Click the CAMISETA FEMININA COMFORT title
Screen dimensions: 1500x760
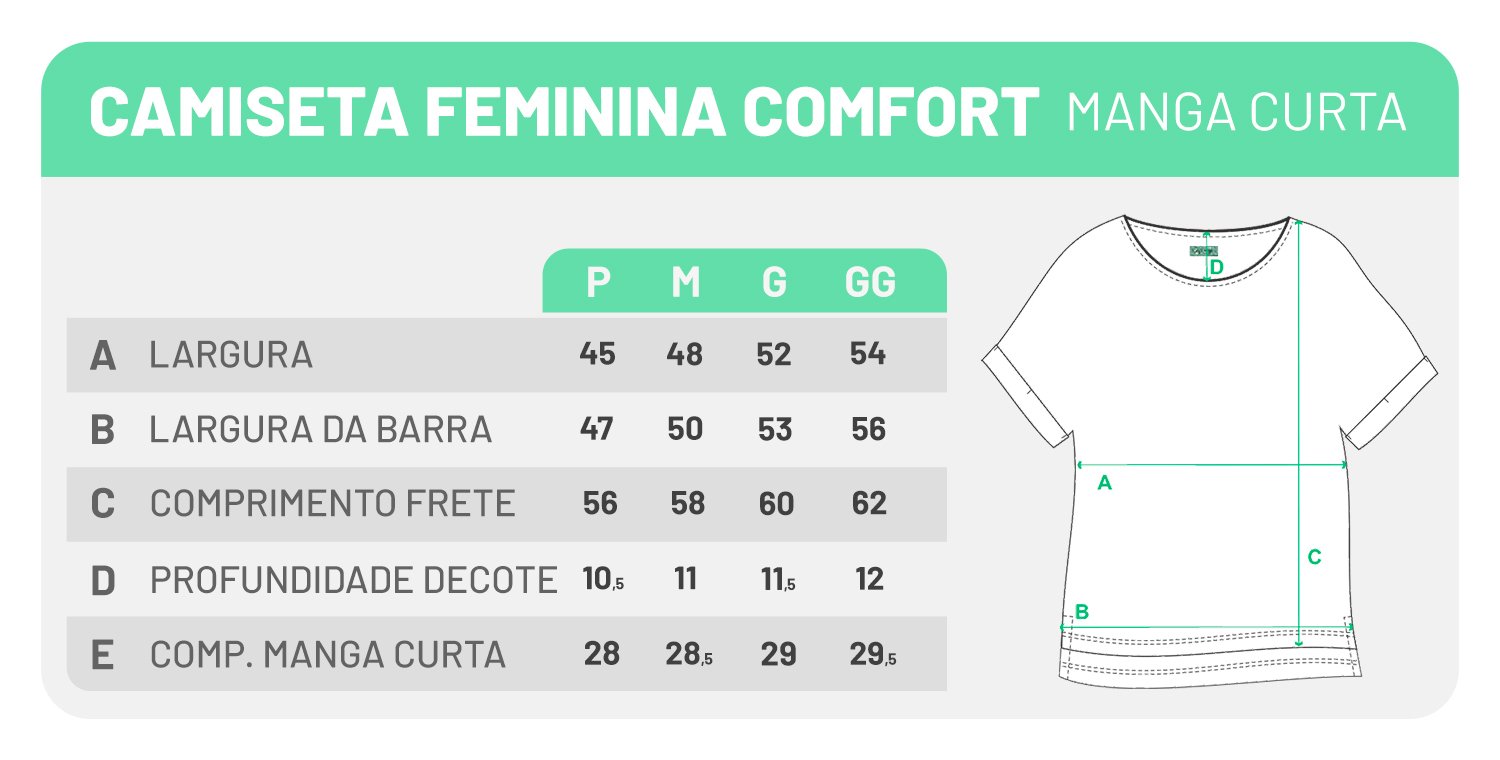coord(564,111)
